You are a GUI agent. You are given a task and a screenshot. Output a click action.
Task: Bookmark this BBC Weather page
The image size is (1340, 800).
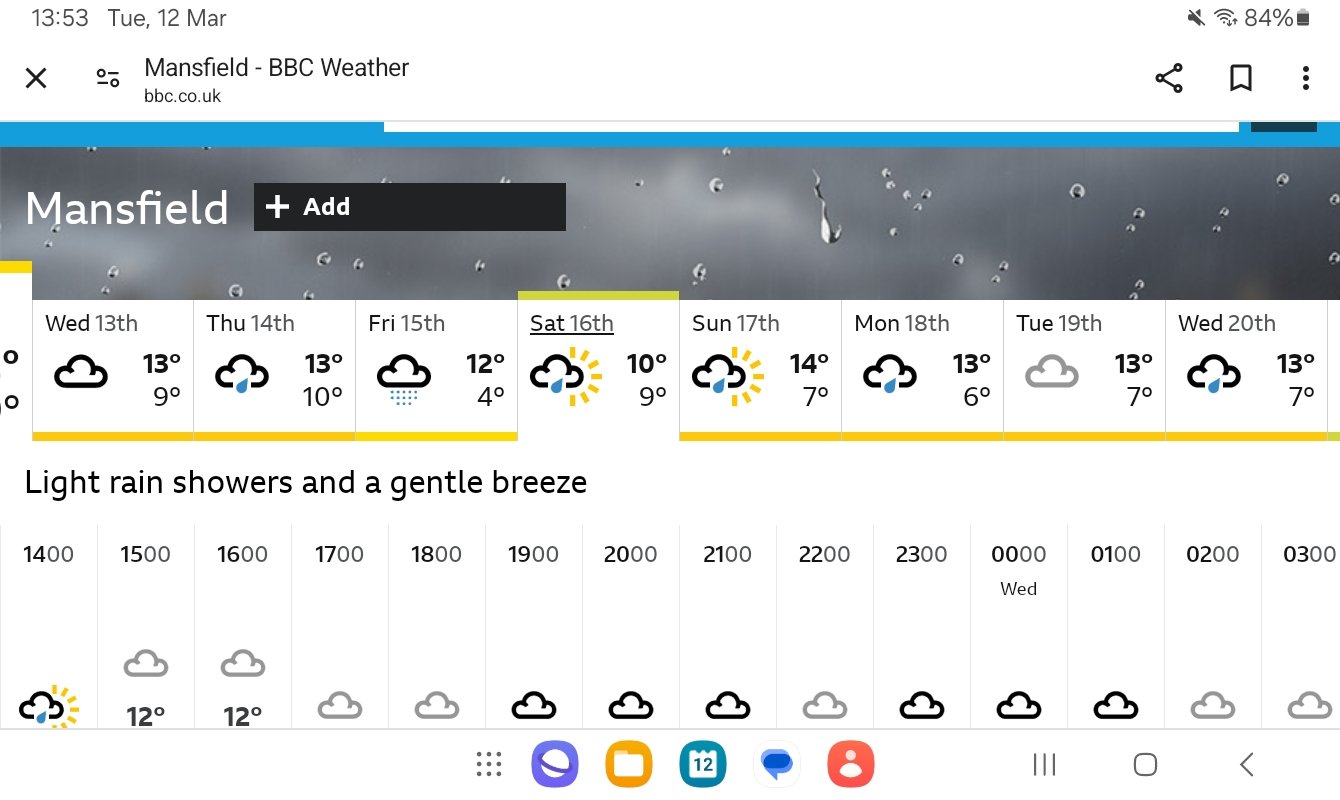(1240, 78)
